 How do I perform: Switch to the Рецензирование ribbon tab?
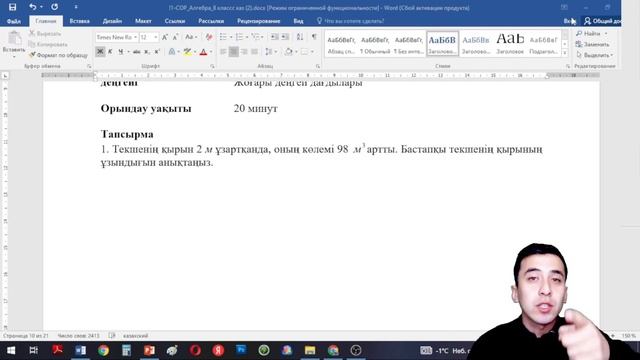pyautogui.click(x=258, y=21)
